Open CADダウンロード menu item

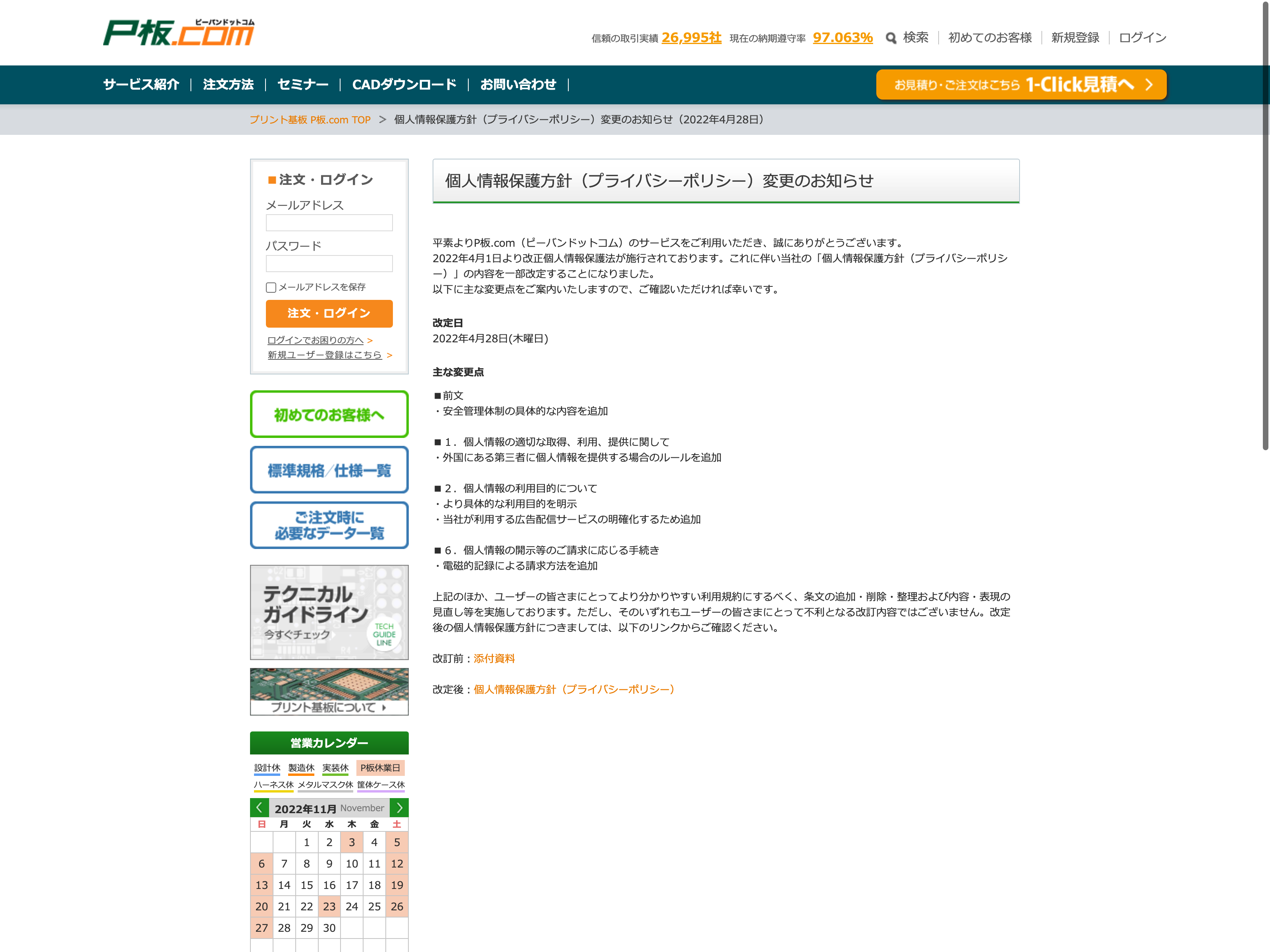tap(404, 85)
